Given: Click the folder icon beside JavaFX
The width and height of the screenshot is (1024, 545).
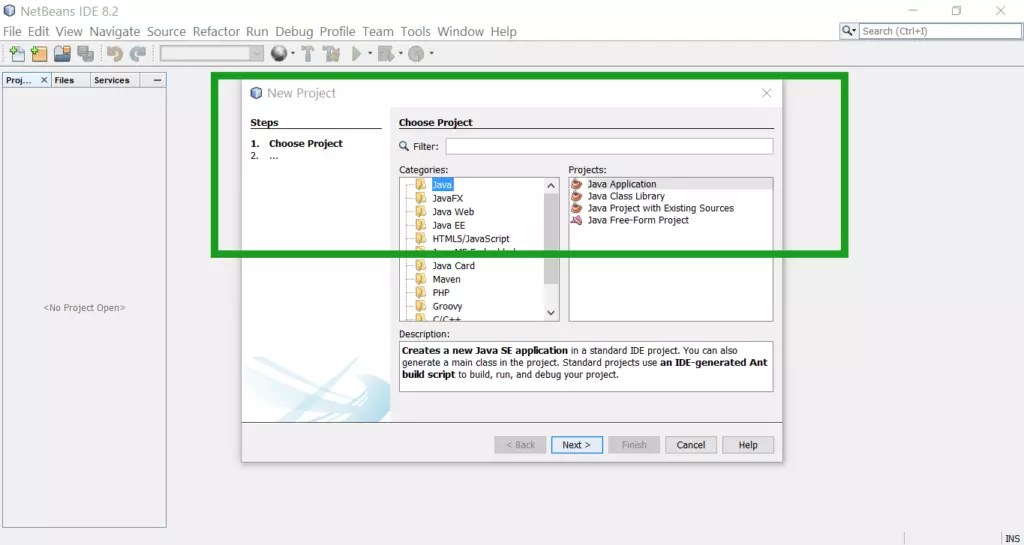Looking at the screenshot, I should point(421,198).
